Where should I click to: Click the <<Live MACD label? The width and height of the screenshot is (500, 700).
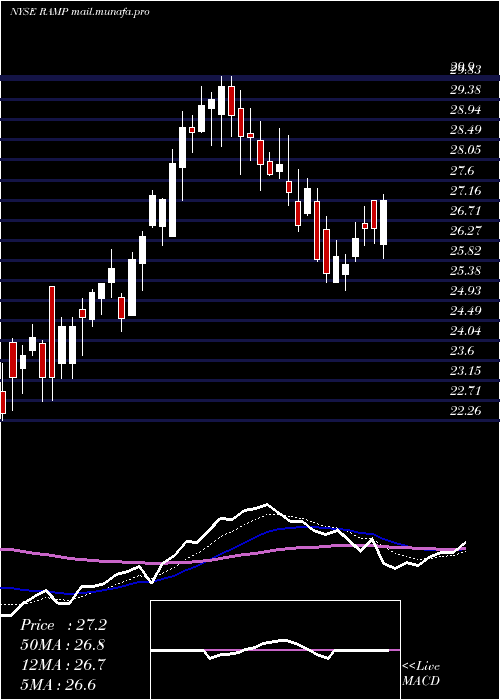421,674
